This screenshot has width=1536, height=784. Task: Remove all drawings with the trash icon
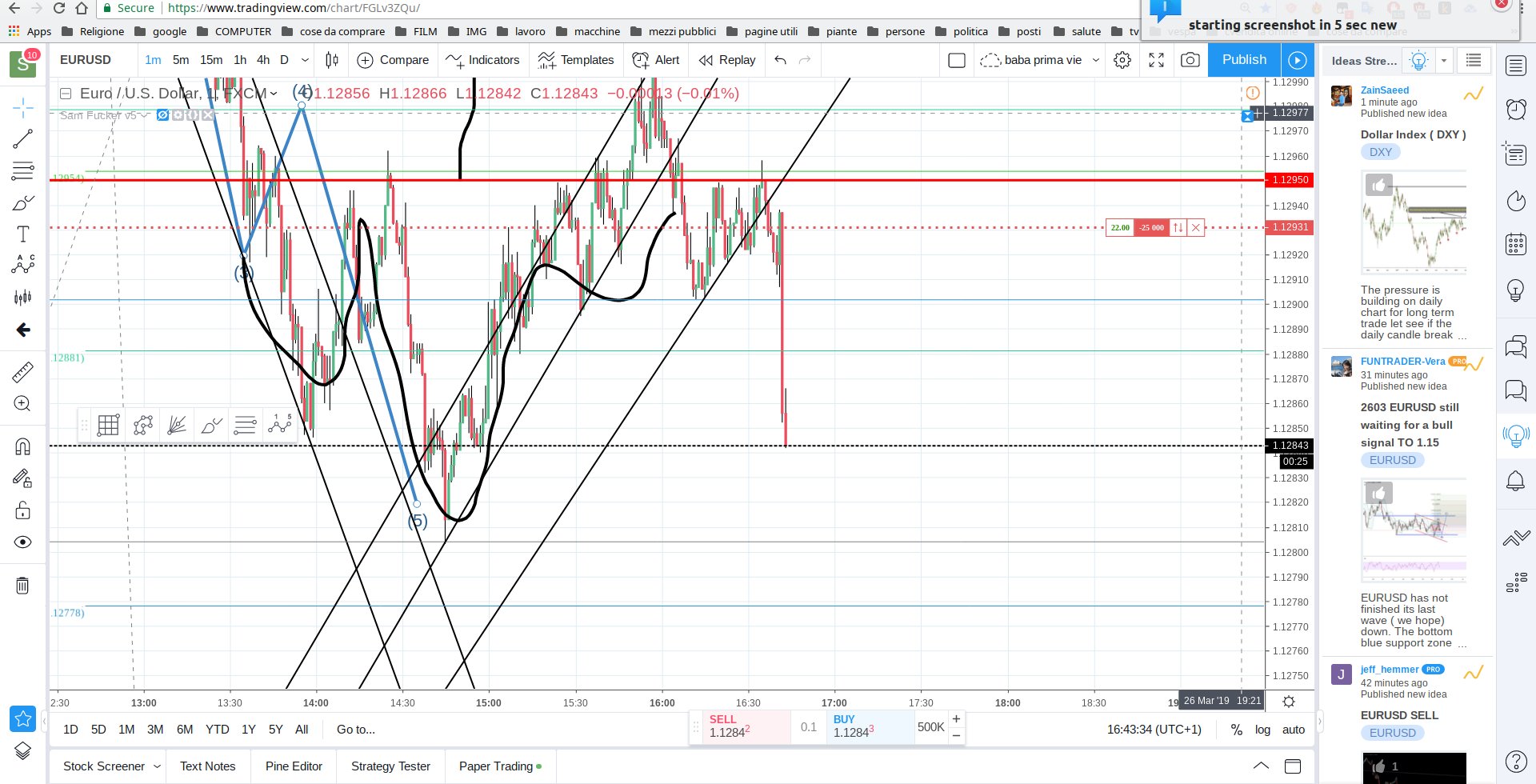pos(23,586)
